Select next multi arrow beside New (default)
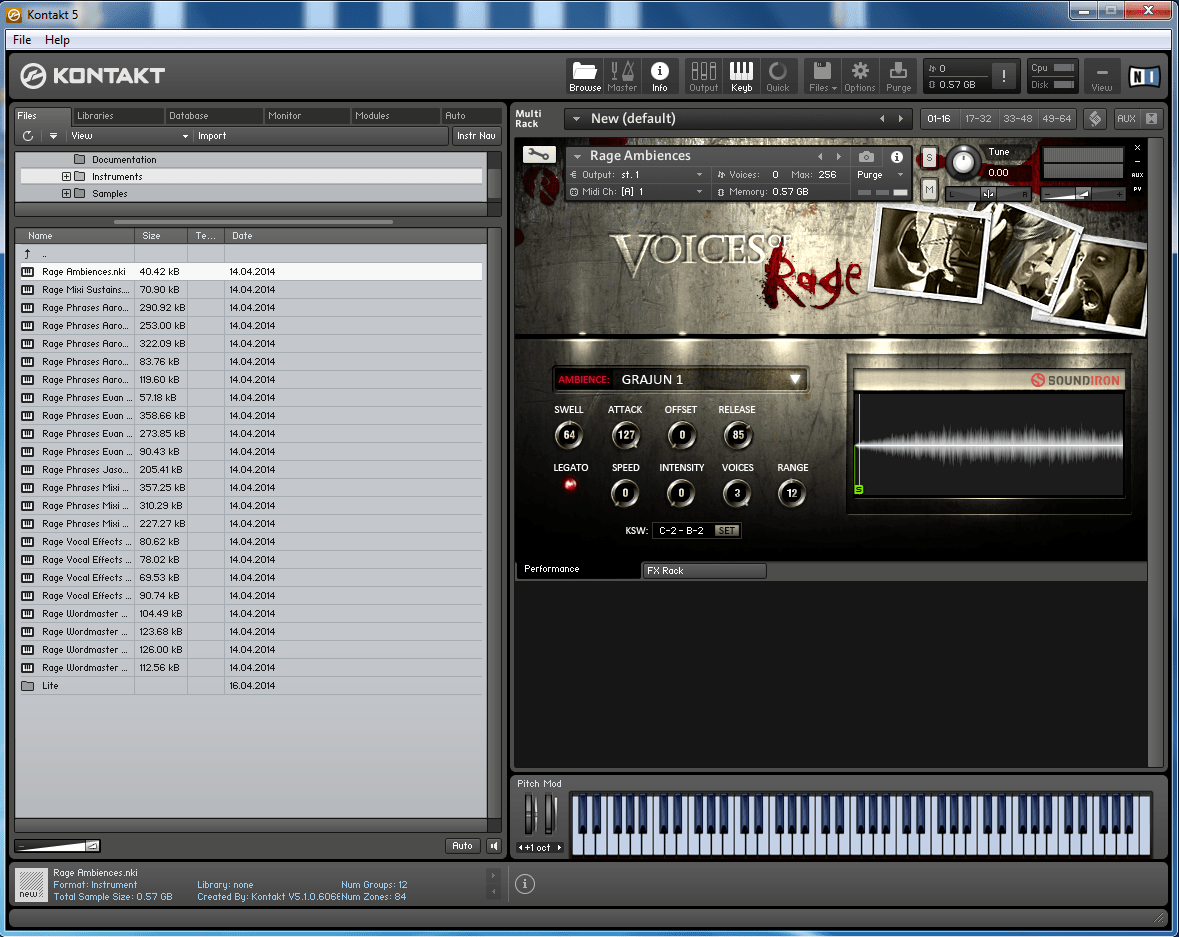 (x=901, y=119)
